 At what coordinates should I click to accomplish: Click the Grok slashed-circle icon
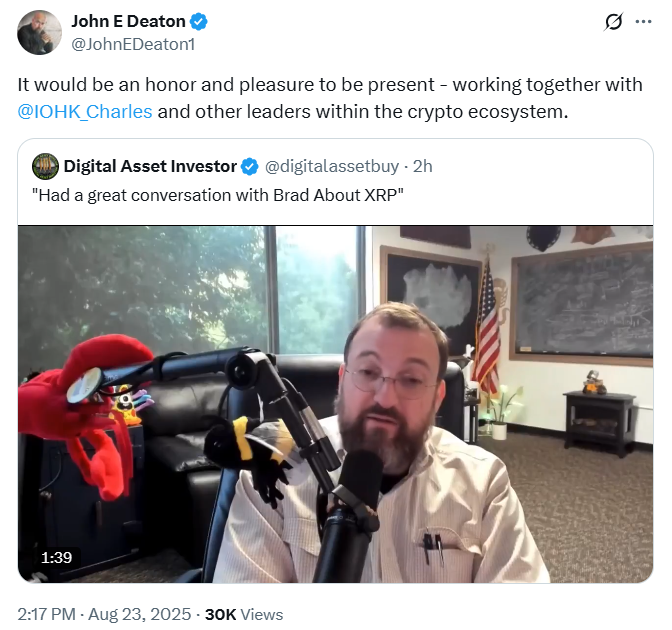(613, 21)
